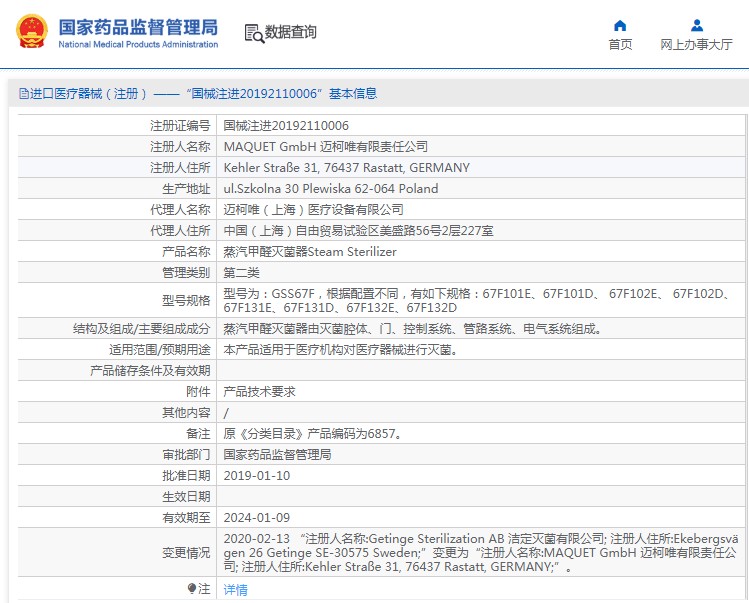This screenshot has width=749, height=603.
Task: Select the agent address 美盛路56号 cell
Action: (x=481, y=231)
